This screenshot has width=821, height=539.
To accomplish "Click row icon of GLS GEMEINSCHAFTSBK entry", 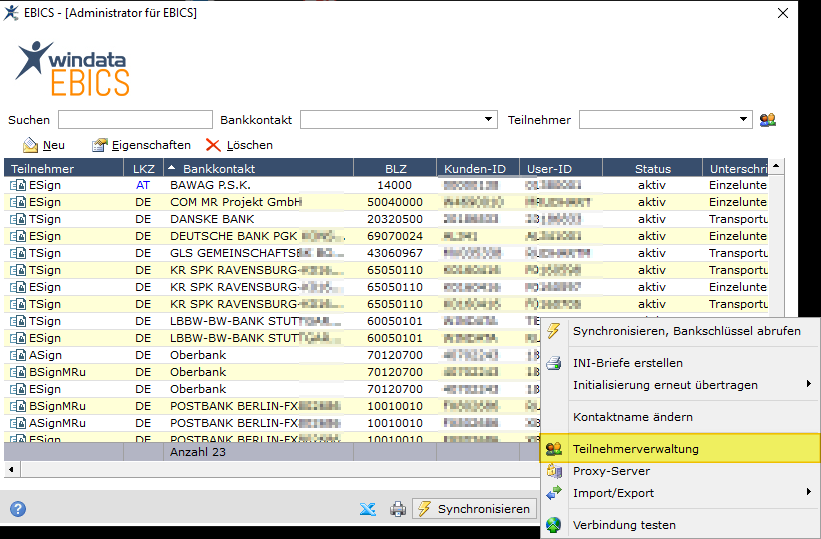I will (18, 253).
